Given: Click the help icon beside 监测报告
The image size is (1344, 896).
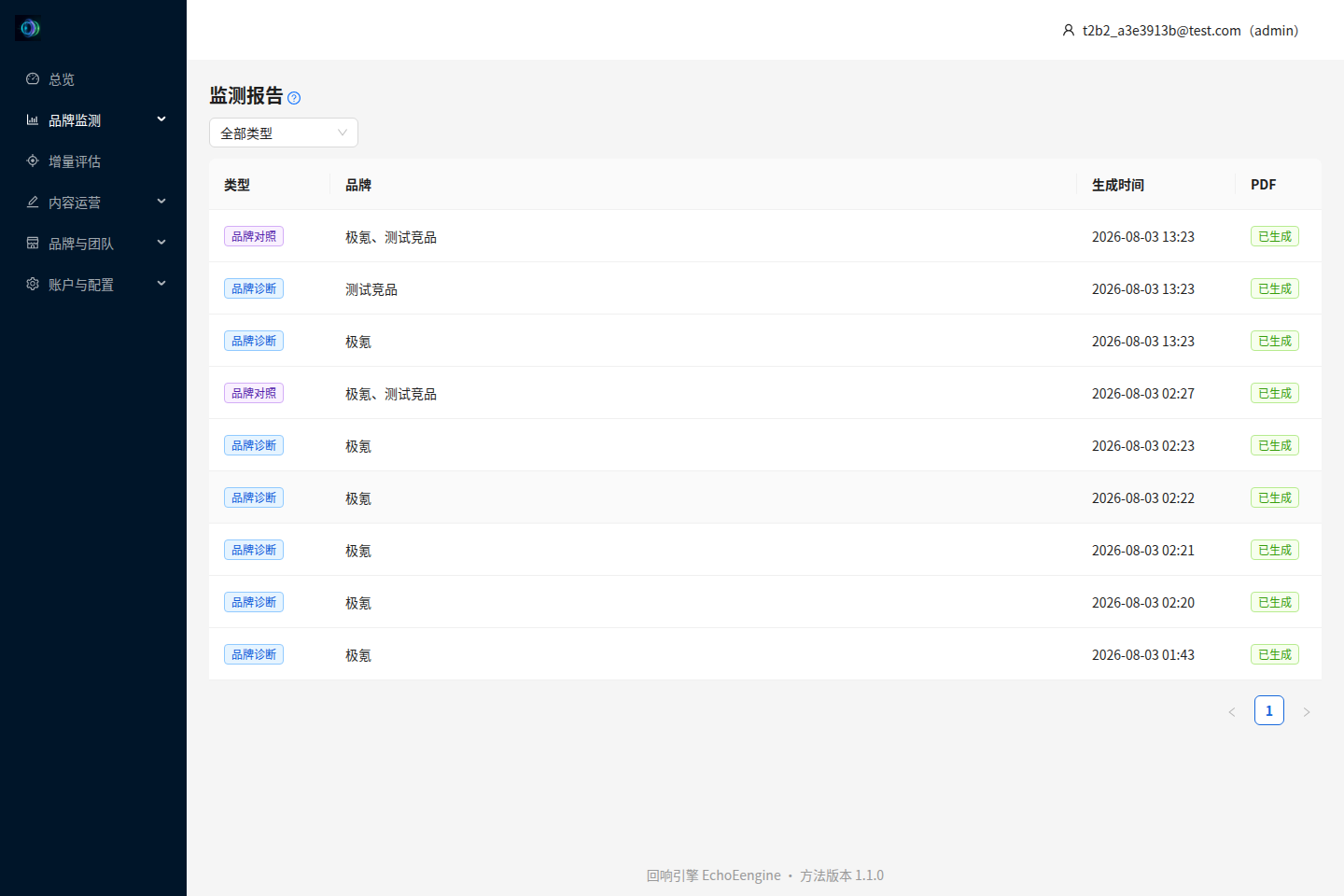Looking at the screenshot, I should pyautogui.click(x=294, y=98).
